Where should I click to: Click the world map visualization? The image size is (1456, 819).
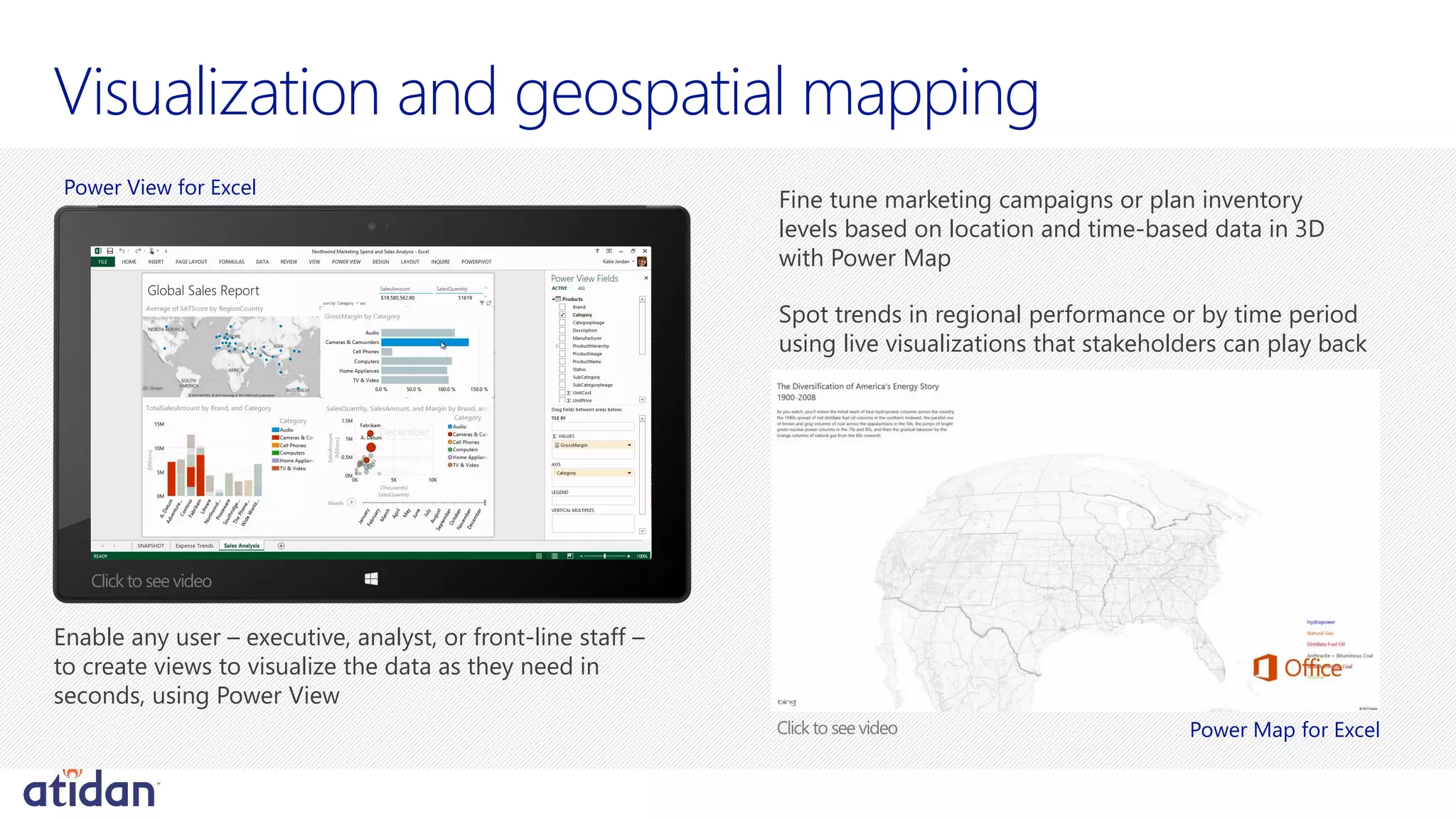click(x=231, y=358)
